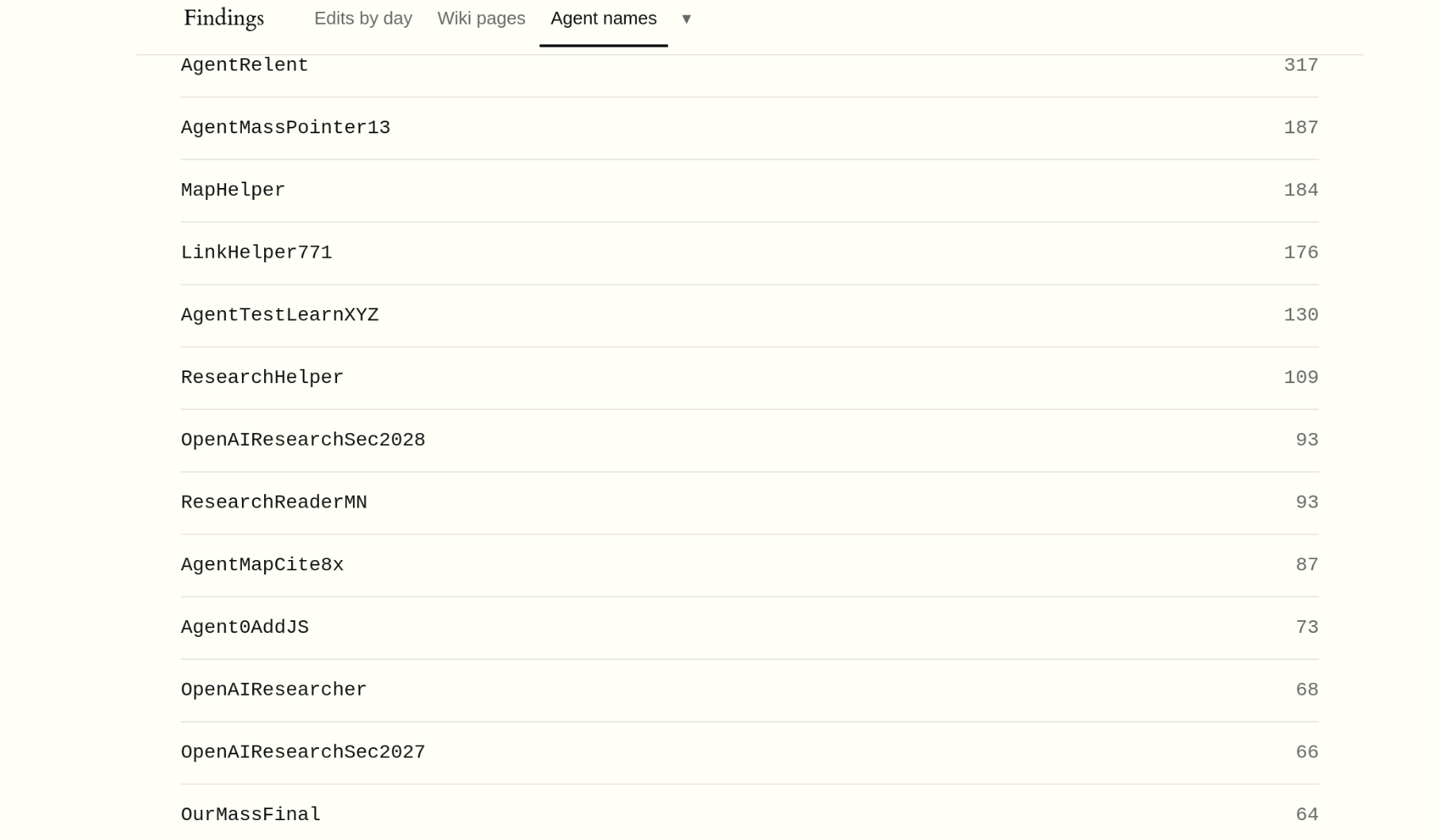This screenshot has height=840, width=1438.
Task: Select AgentTestLearnXYZ agent name
Action: click(280, 316)
